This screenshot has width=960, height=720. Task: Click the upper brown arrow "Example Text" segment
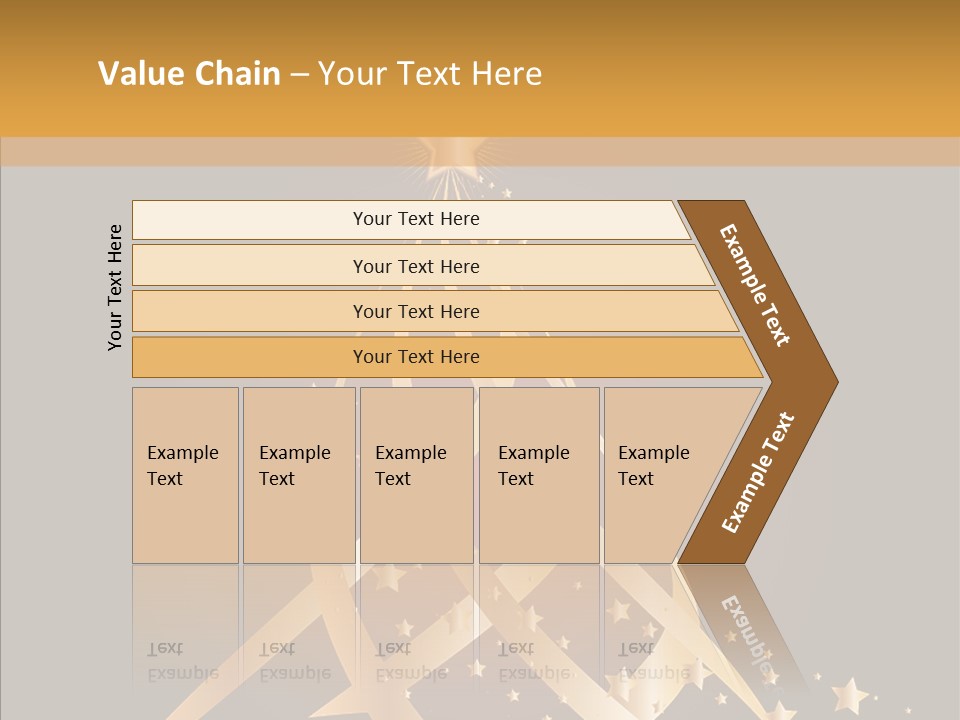point(755,285)
